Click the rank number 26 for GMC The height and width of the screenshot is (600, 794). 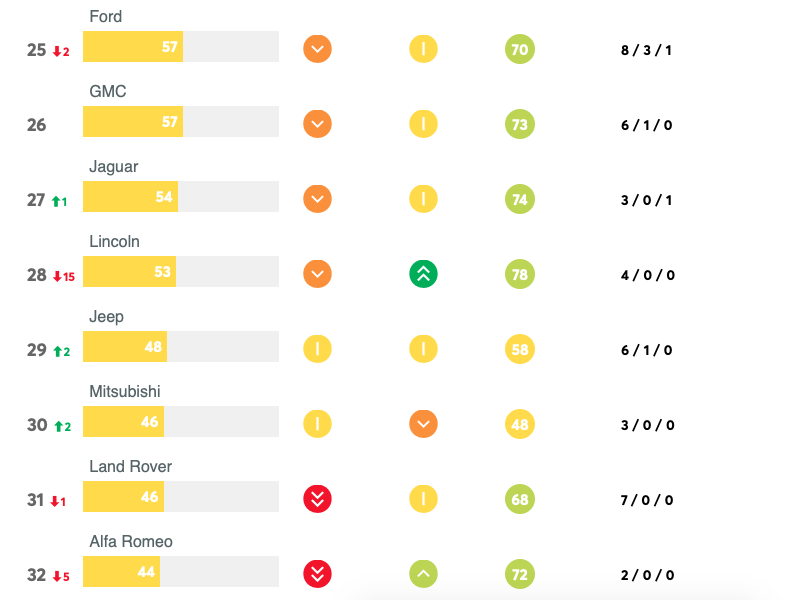click(x=37, y=125)
